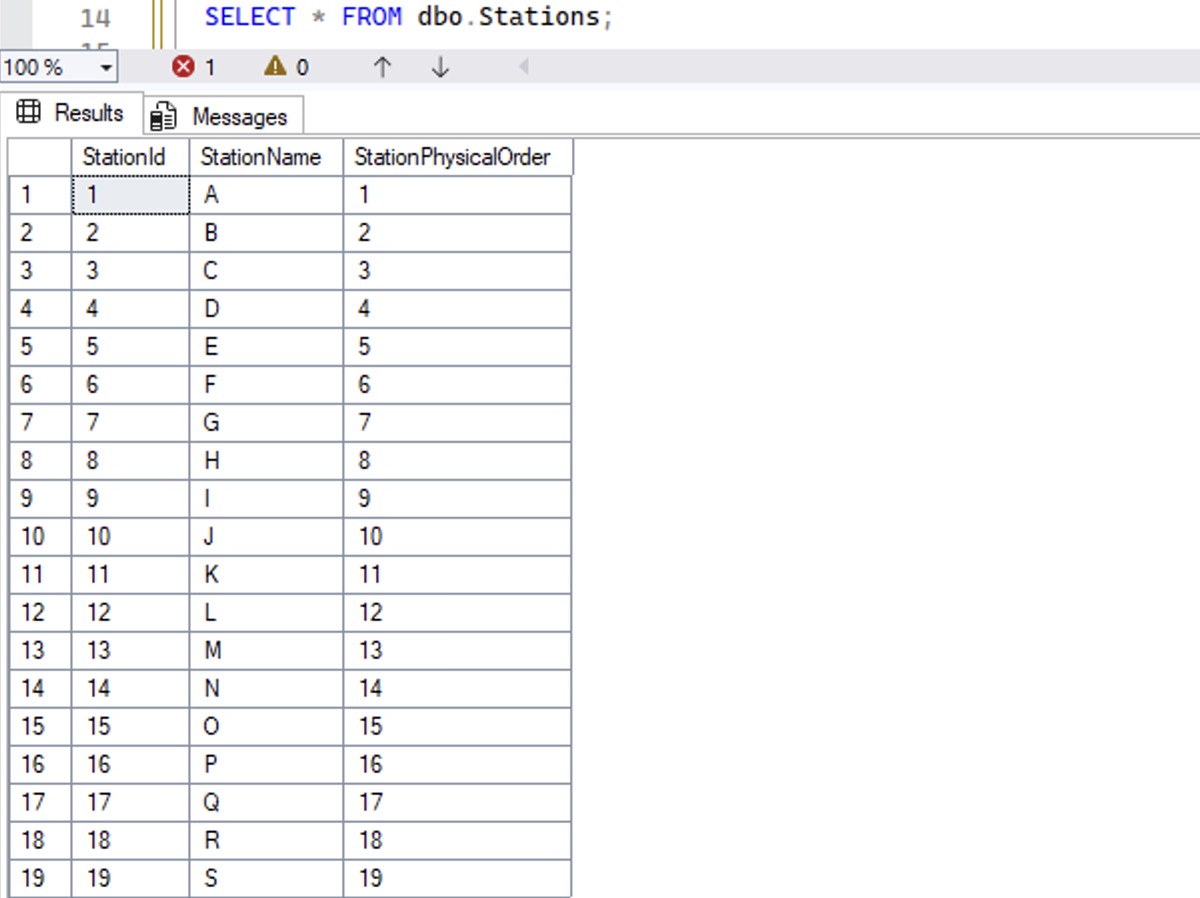Viewport: 1200px width, 898px height.
Task: Switch to the Results tab
Action: [x=88, y=112]
